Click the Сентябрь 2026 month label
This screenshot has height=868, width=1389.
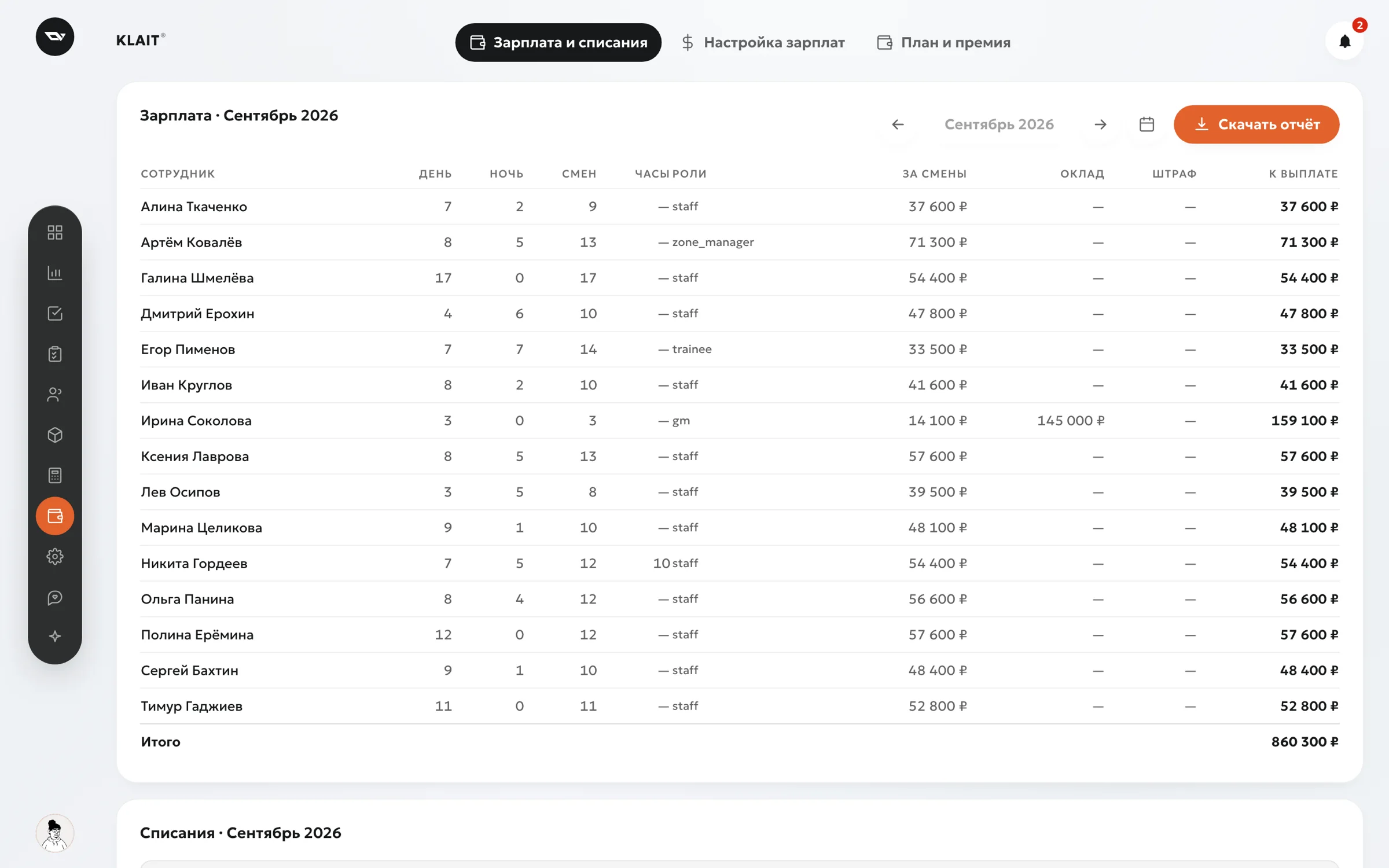(999, 124)
